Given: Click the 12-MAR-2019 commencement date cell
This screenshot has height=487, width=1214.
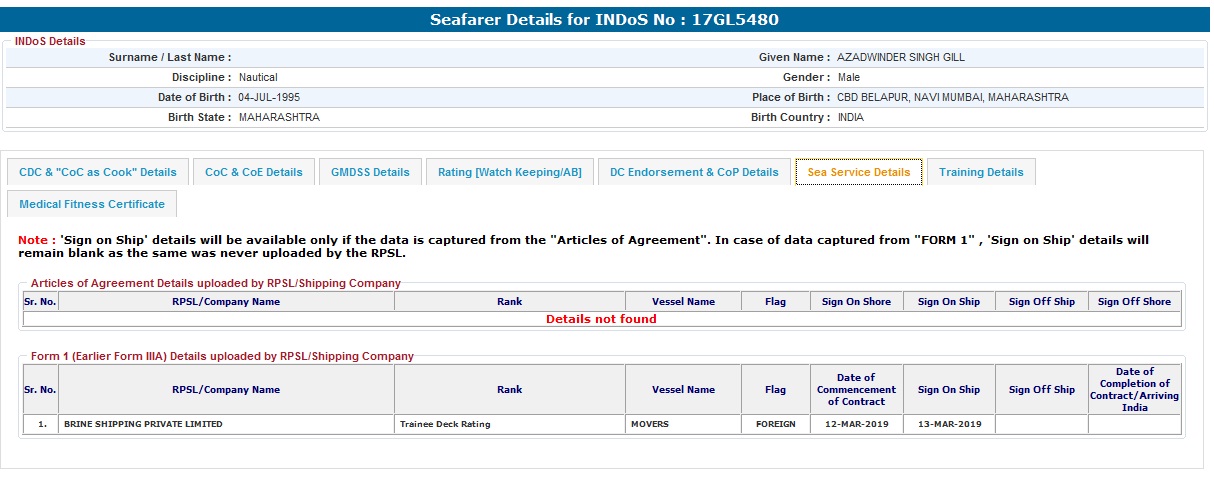Looking at the screenshot, I should tap(856, 424).
